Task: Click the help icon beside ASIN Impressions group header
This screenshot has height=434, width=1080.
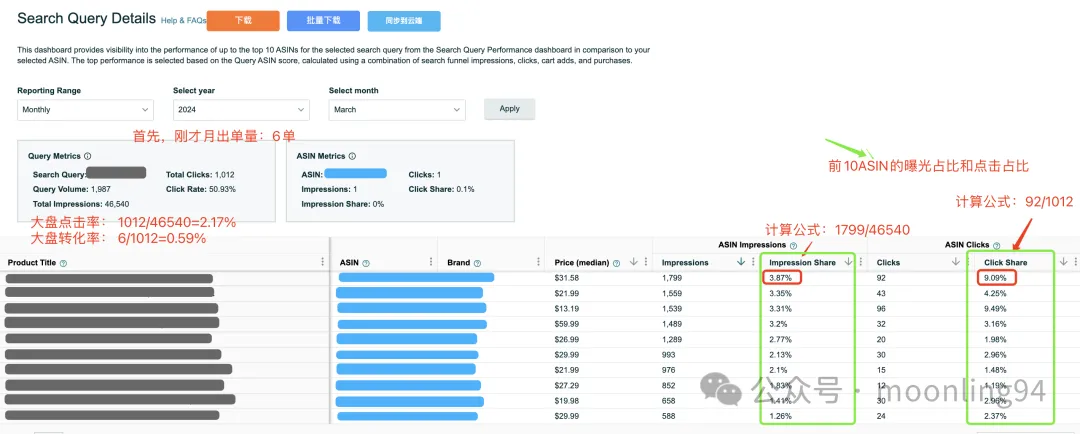Action: click(793, 245)
